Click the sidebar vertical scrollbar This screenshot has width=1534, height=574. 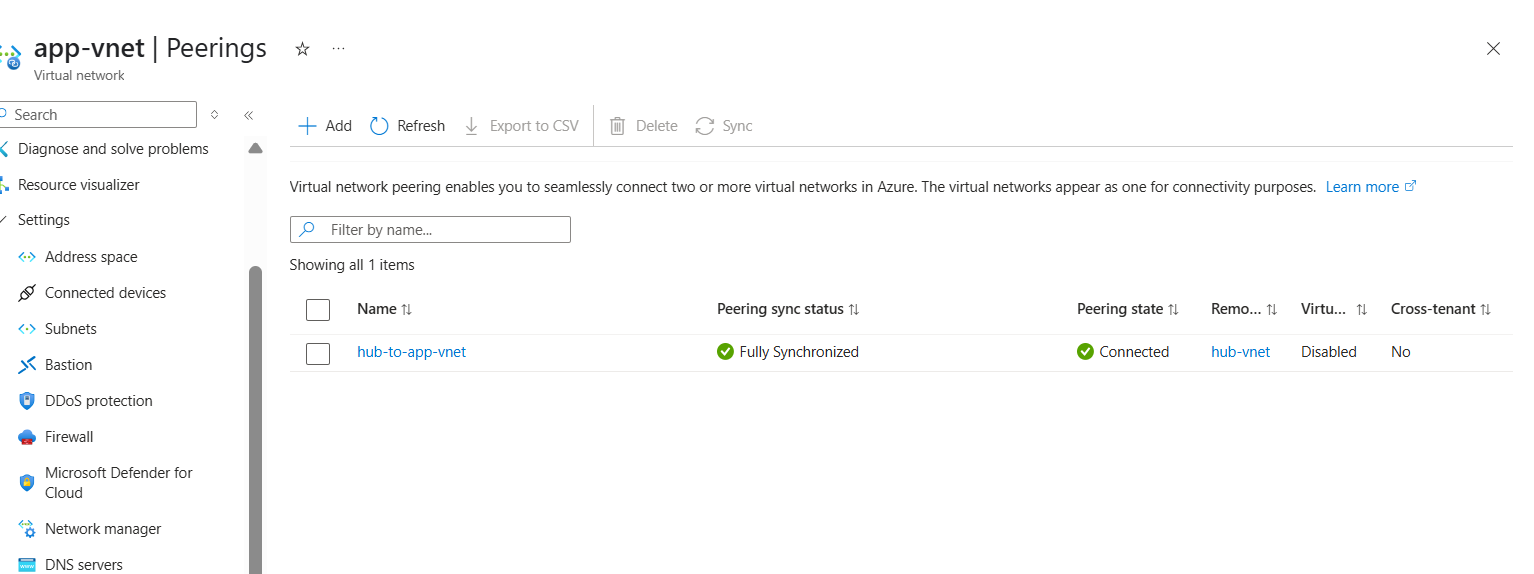point(255,400)
